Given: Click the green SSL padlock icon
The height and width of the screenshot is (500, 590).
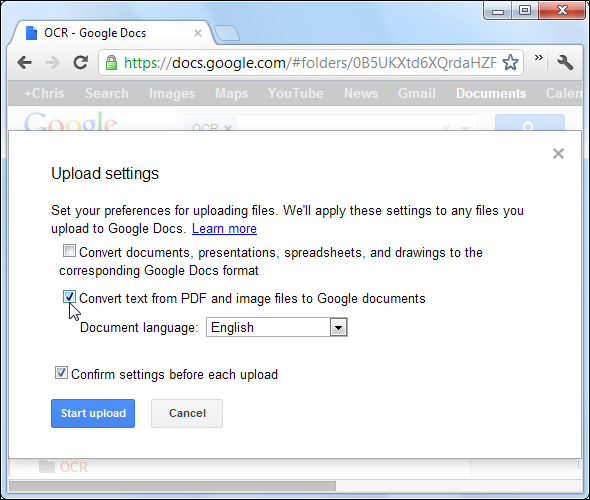Looking at the screenshot, I should click(111, 63).
